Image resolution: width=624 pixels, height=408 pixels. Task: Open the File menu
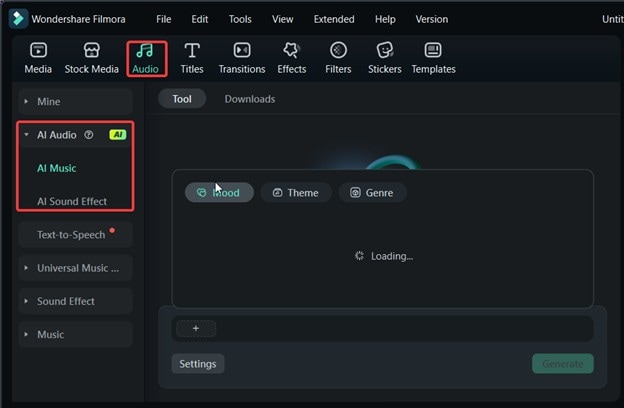click(164, 19)
